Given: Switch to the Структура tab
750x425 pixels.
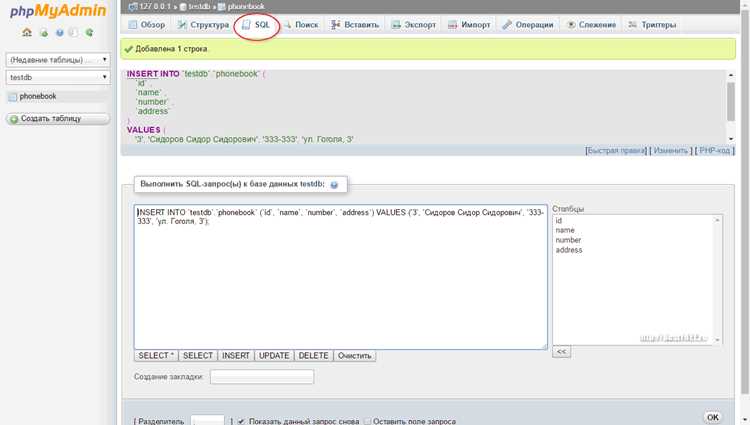Looking at the screenshot, I should 203,24.
